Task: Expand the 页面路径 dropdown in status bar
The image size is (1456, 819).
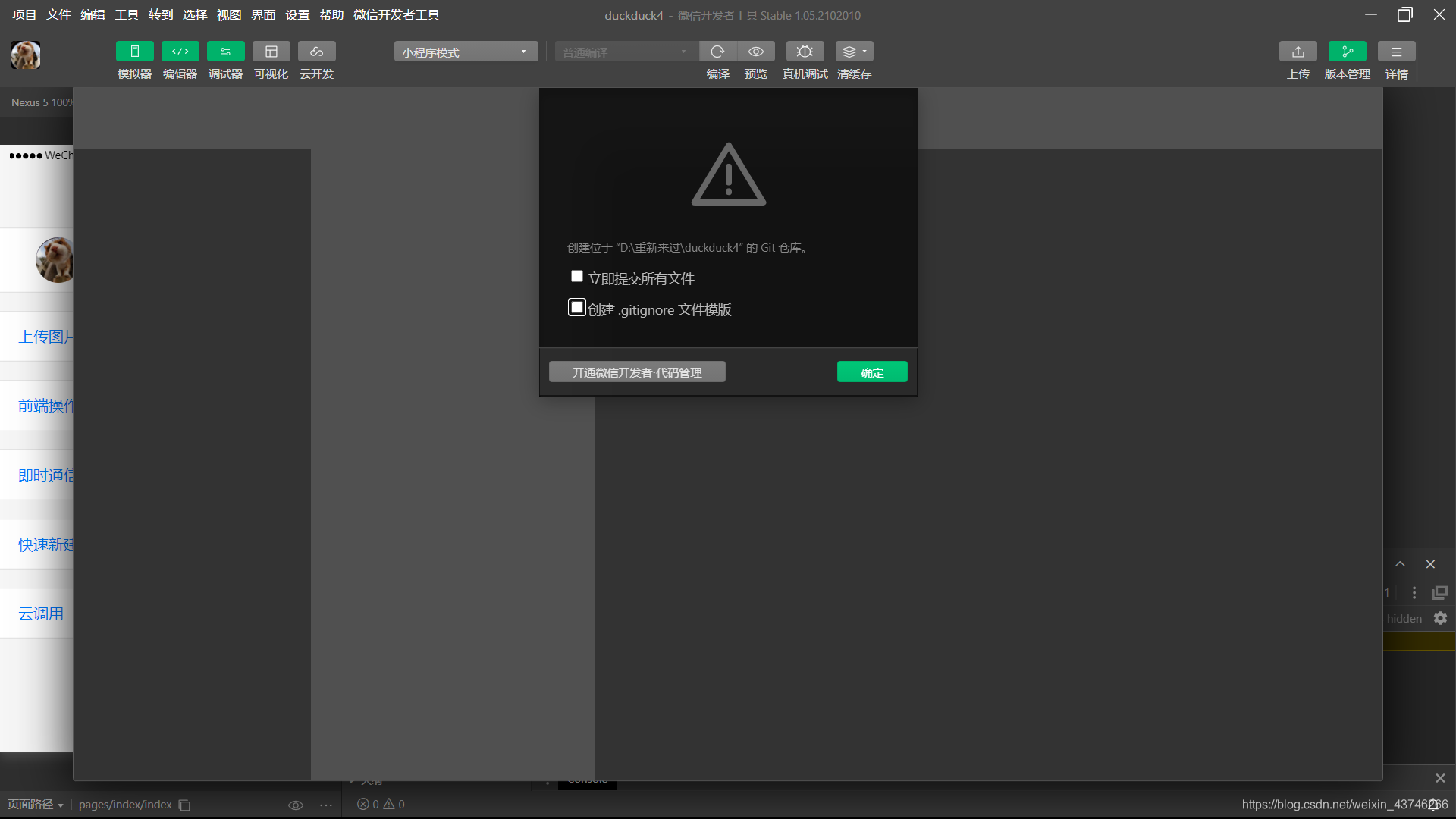Action: point(36,805)
